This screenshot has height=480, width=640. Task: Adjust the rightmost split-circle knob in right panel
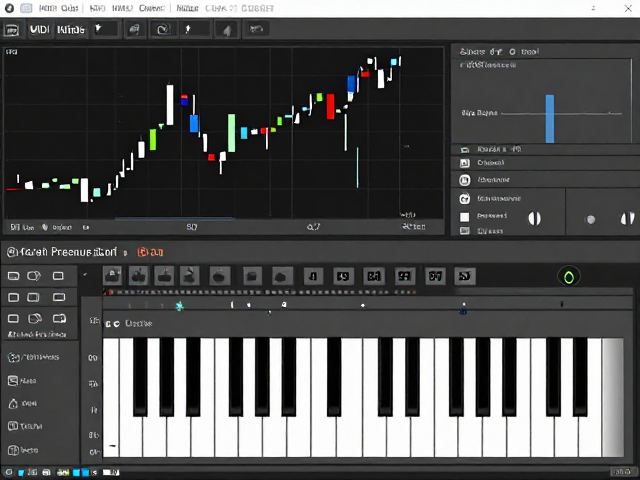click(x=627, y=218)
